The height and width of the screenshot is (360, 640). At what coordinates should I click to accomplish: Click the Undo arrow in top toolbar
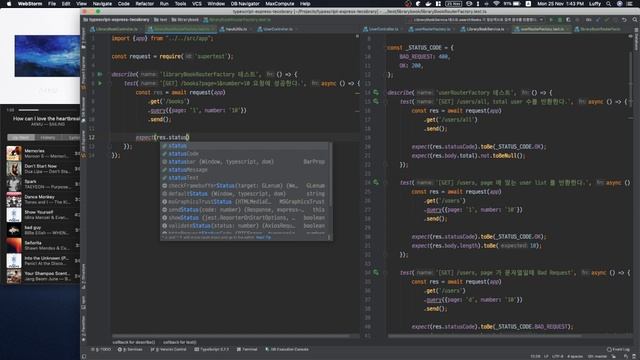(x=624, y=20)
